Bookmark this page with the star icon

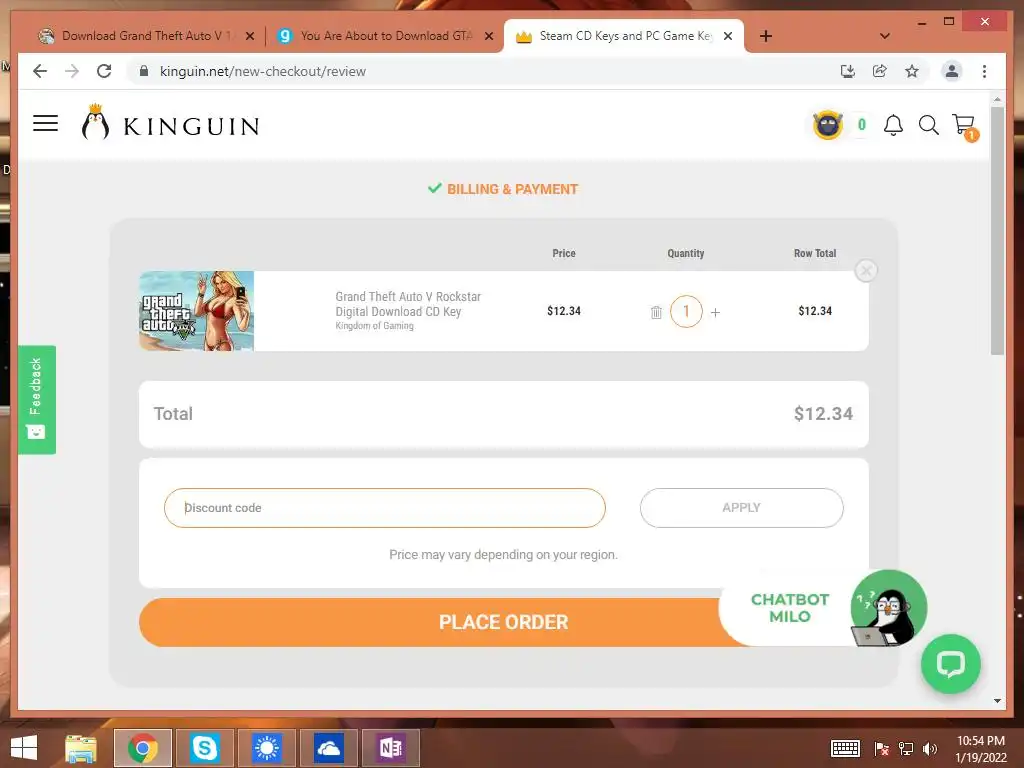pos(912,71)
